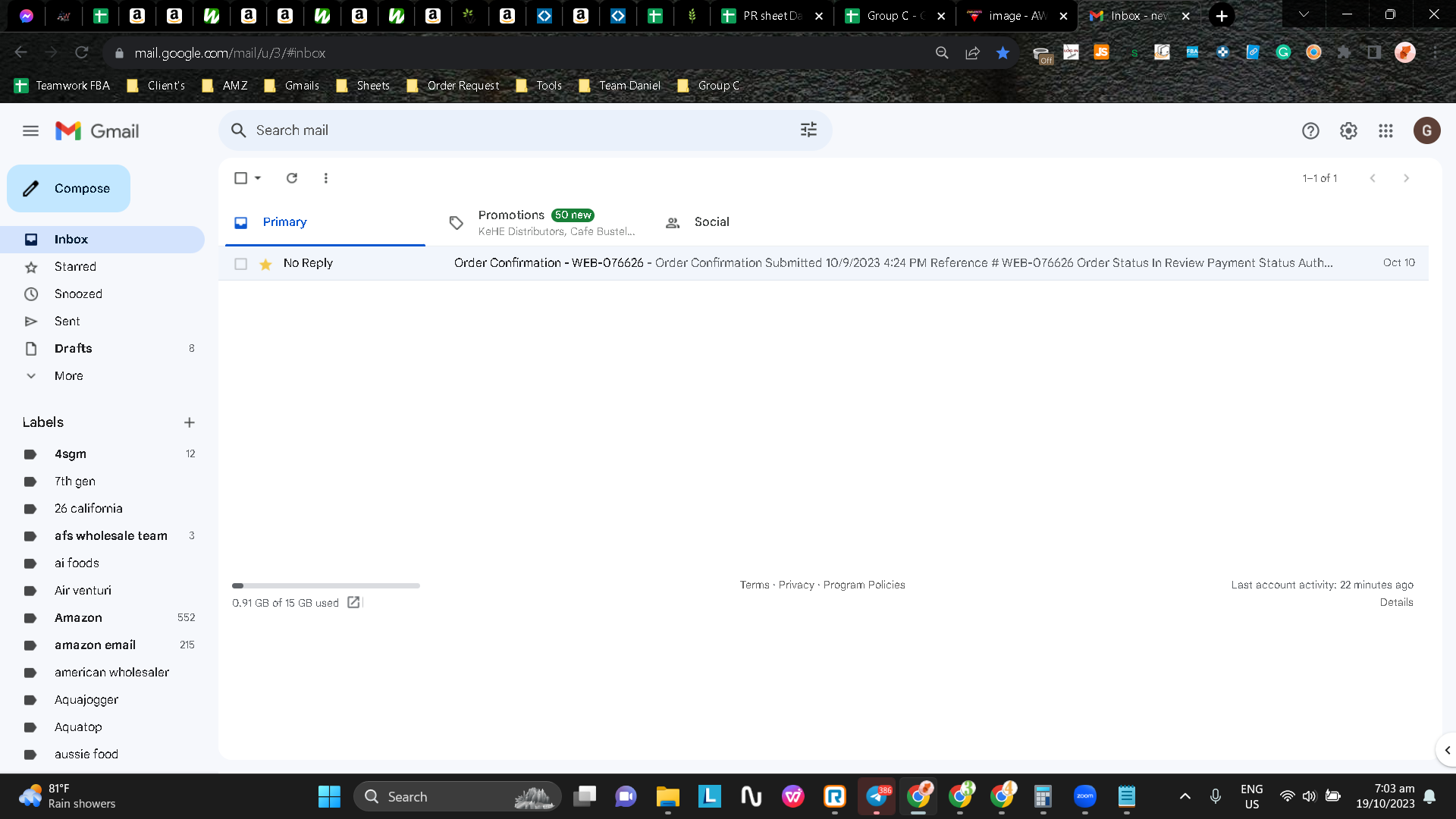Open the aussie food label

coord(86,755)
